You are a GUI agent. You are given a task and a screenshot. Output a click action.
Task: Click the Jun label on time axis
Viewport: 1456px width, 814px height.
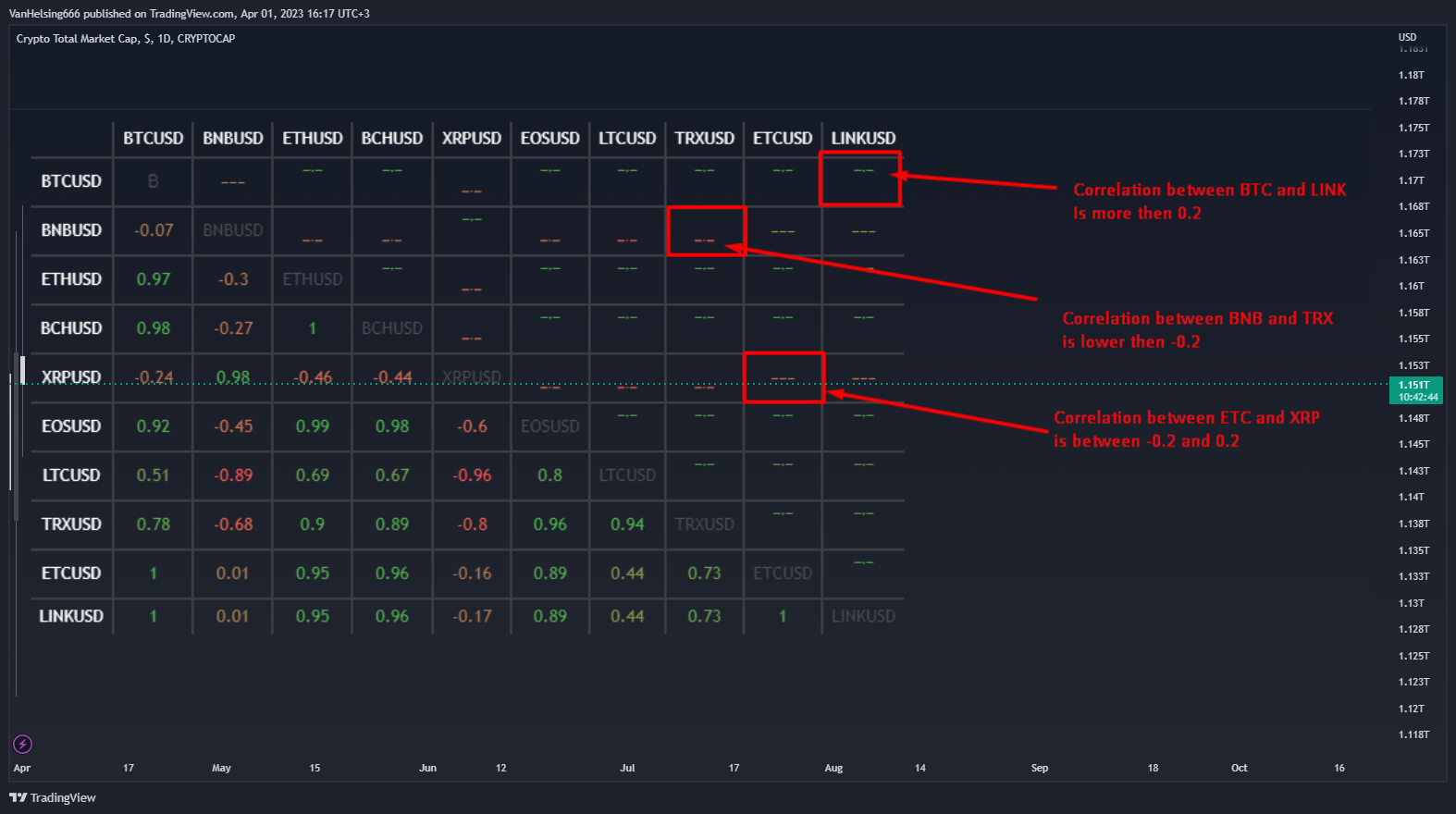427,768
